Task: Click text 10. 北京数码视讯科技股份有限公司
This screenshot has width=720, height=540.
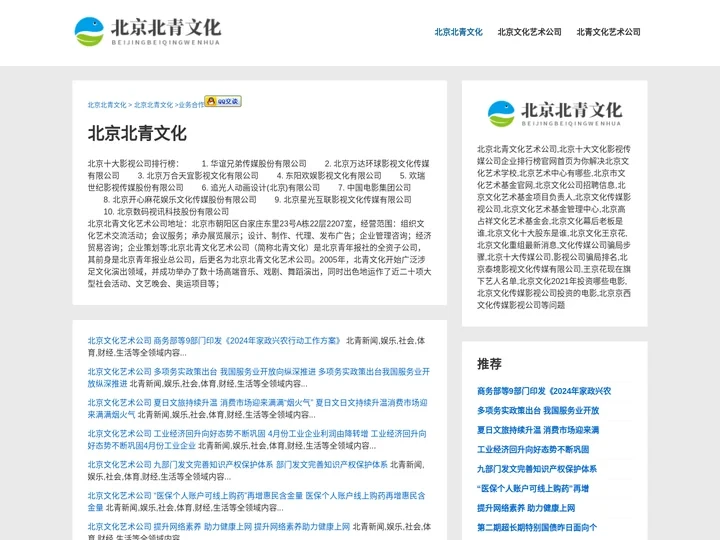Action: (166, 212)
